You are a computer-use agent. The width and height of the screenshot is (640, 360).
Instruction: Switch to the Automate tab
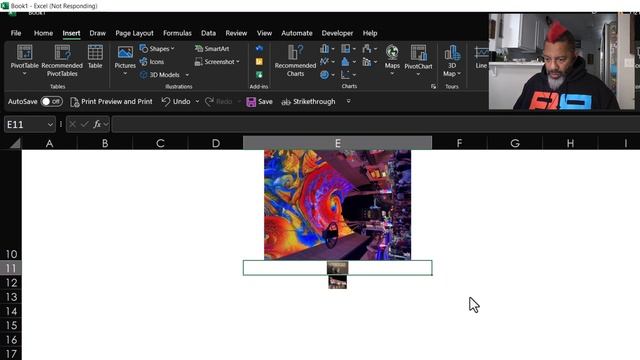[297, 33]
